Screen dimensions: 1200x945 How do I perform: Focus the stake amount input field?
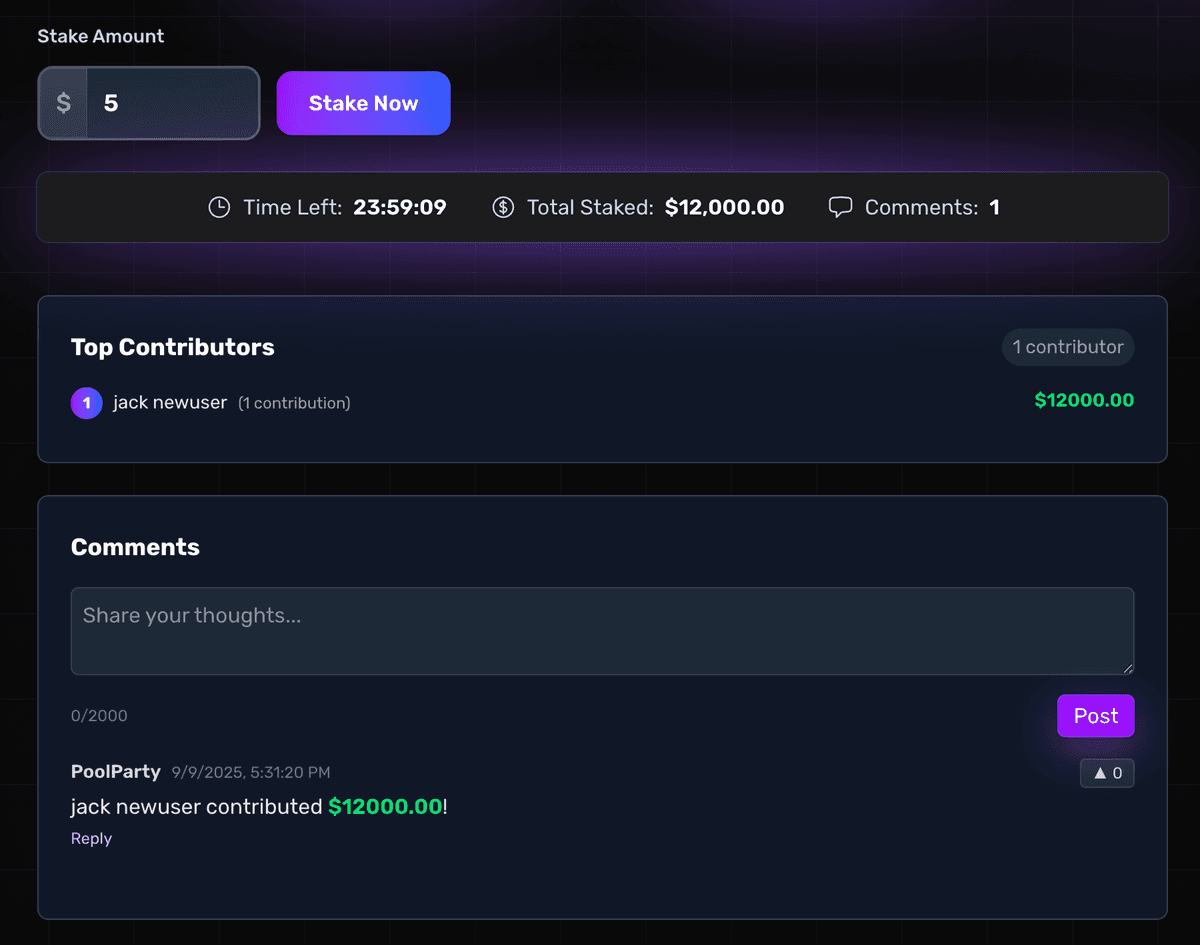(x=173, y=103)
